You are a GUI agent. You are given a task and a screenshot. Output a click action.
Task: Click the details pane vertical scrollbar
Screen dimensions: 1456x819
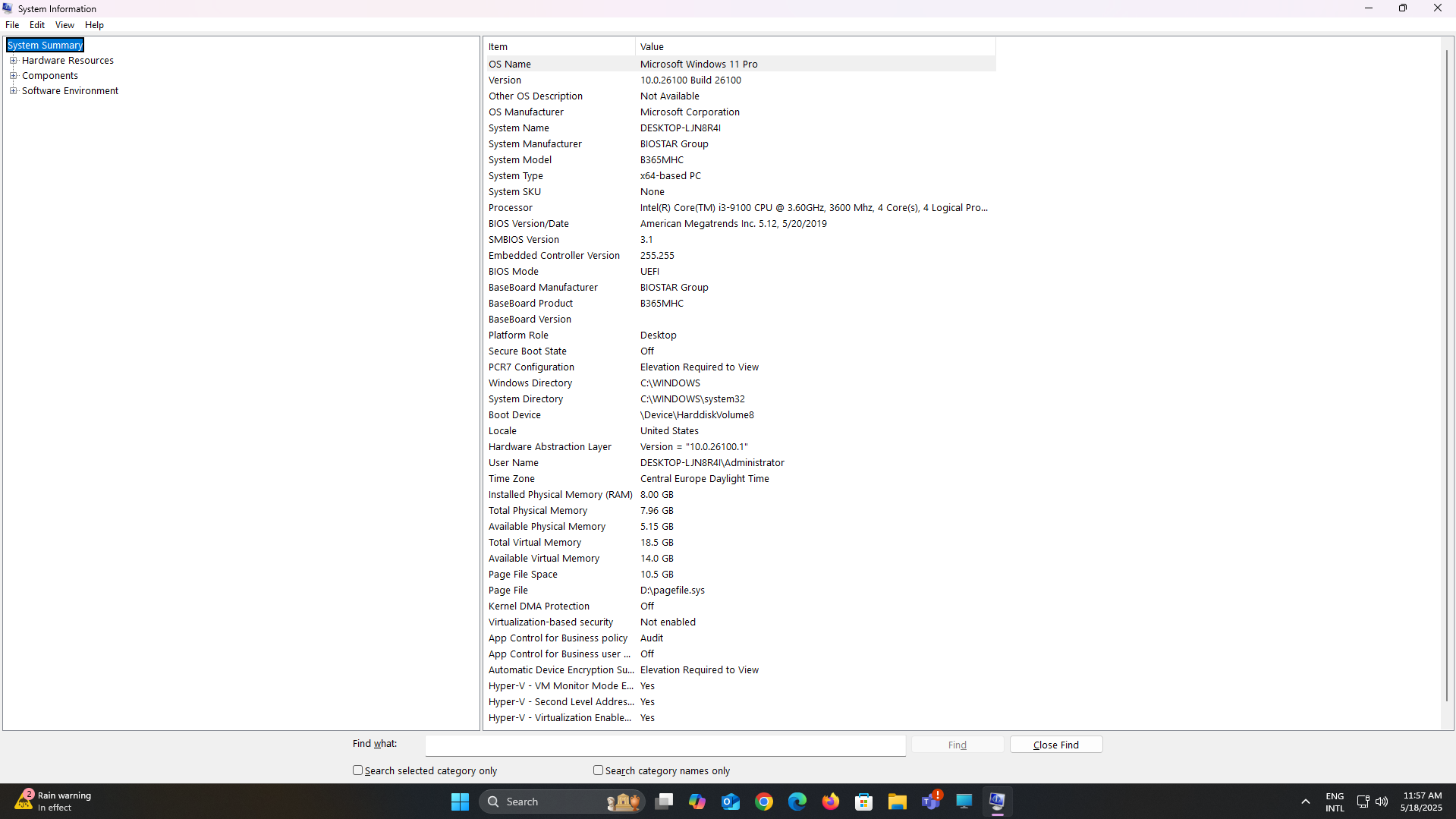(x=1448, y=376)
